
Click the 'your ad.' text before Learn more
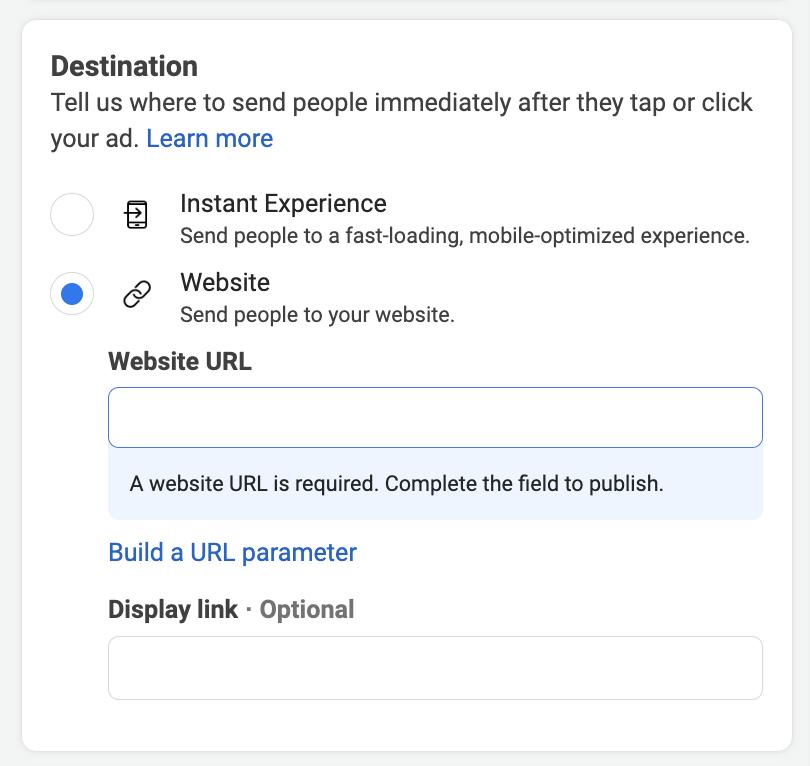click(x=95, y=138)
